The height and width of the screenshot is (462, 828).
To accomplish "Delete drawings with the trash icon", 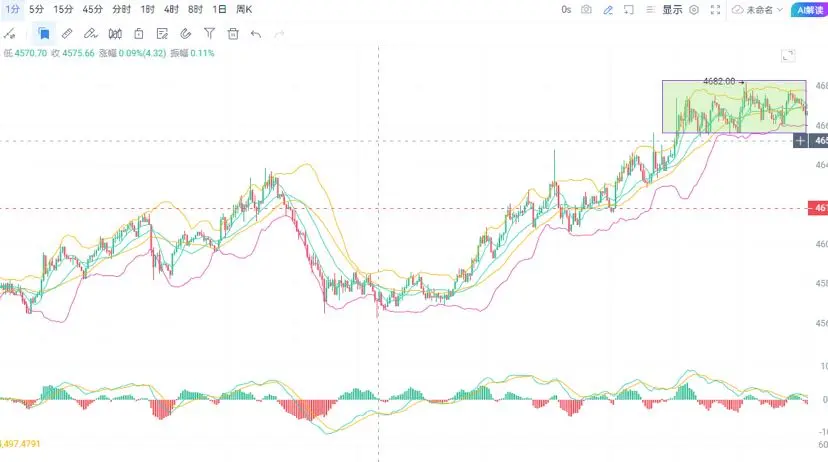I will [x=233, y=34].
